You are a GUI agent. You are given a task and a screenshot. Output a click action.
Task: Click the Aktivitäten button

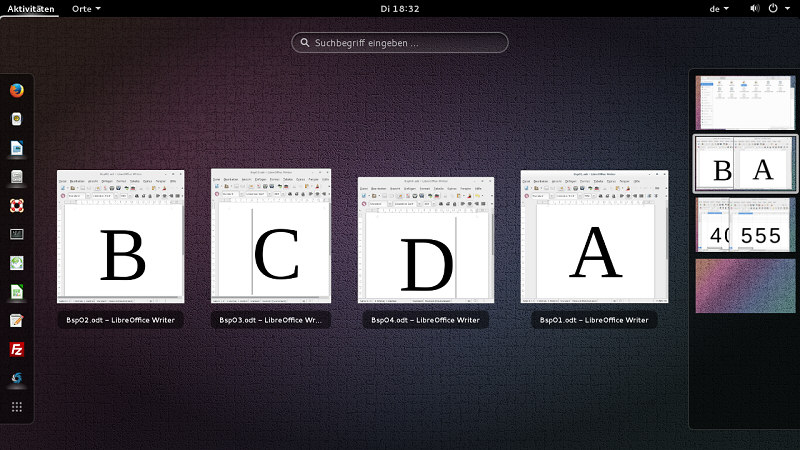(31, 8)
